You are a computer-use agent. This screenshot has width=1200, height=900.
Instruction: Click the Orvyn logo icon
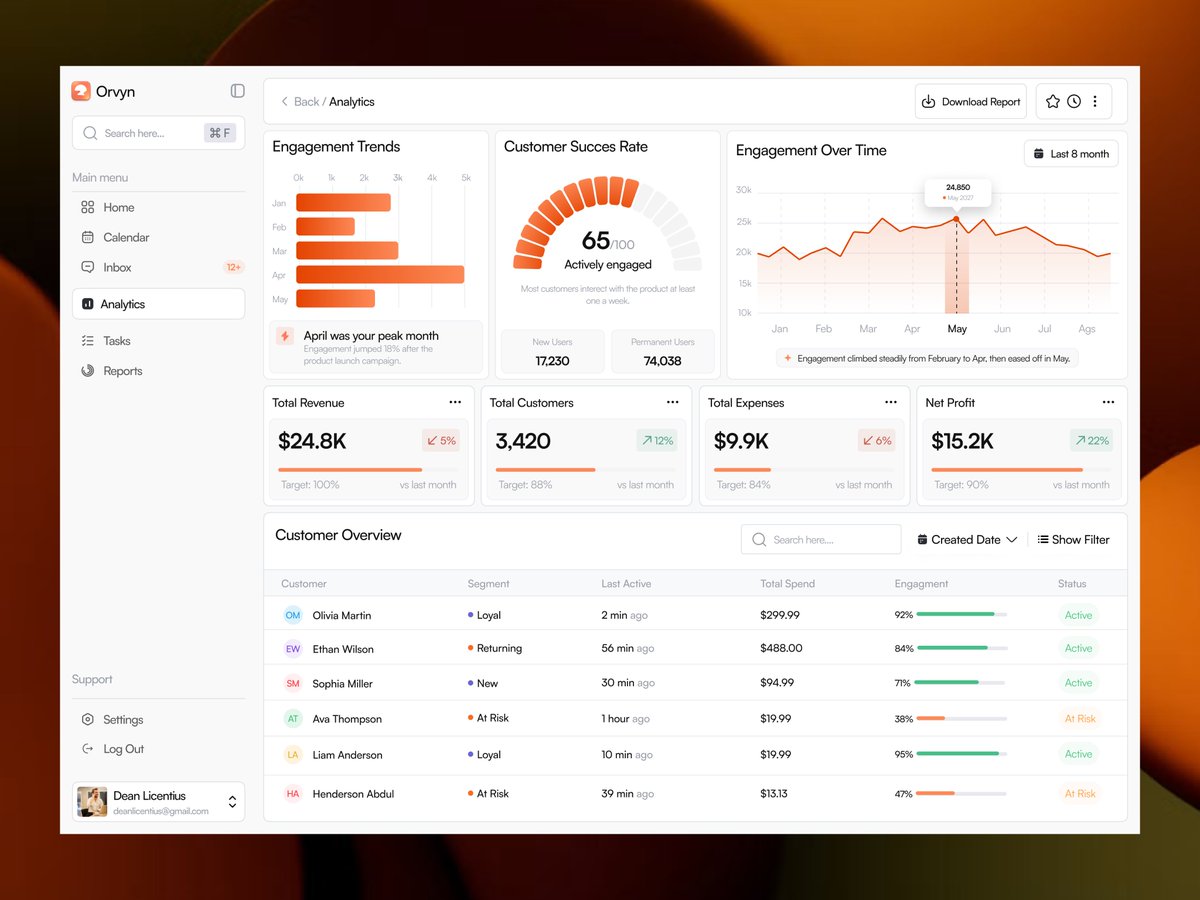81,91
